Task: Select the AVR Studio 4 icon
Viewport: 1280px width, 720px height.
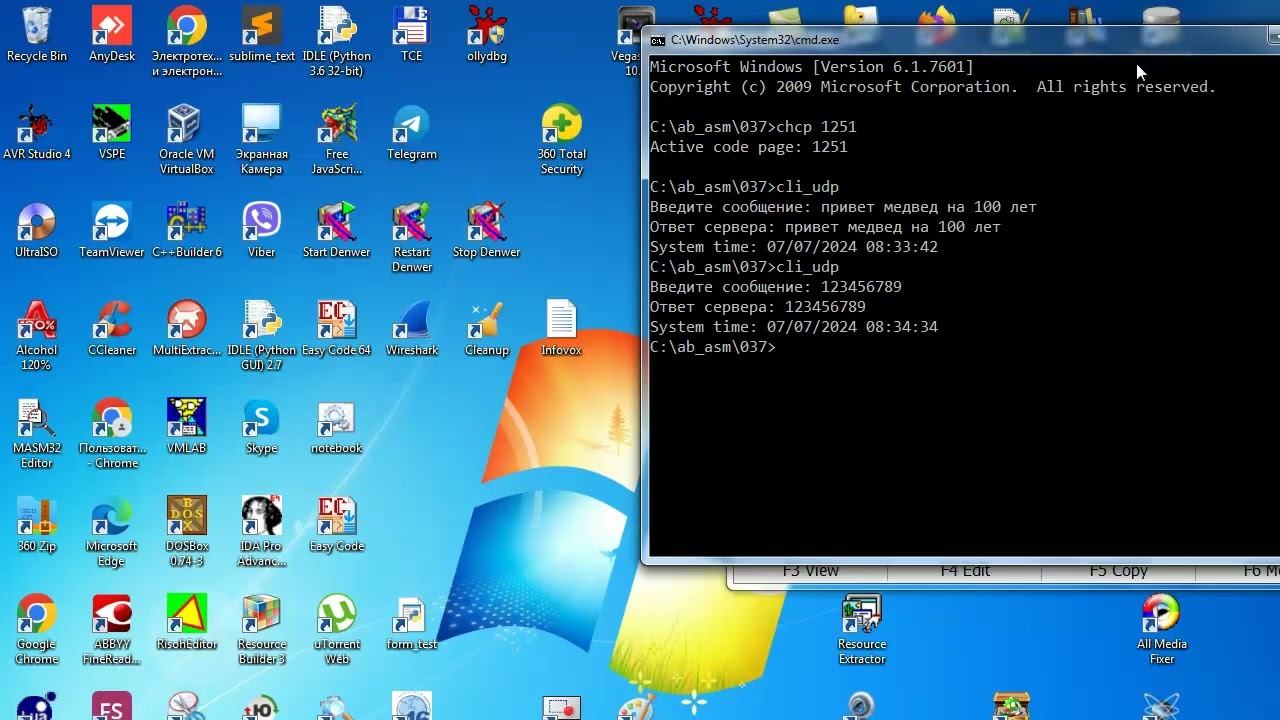Action: [37, 133]
